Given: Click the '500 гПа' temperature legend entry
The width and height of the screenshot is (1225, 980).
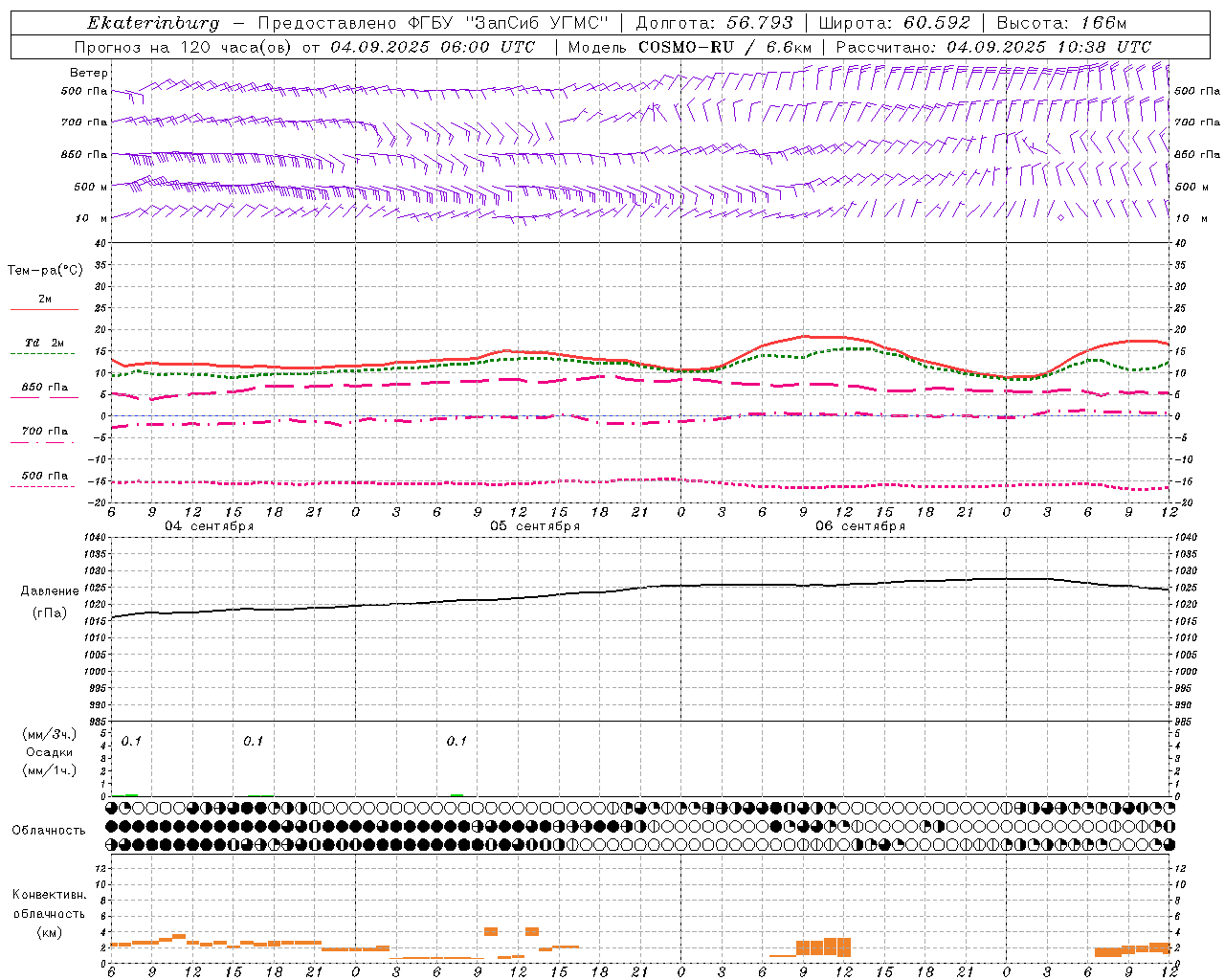Looking at the screenshot, I should point(45,476).
